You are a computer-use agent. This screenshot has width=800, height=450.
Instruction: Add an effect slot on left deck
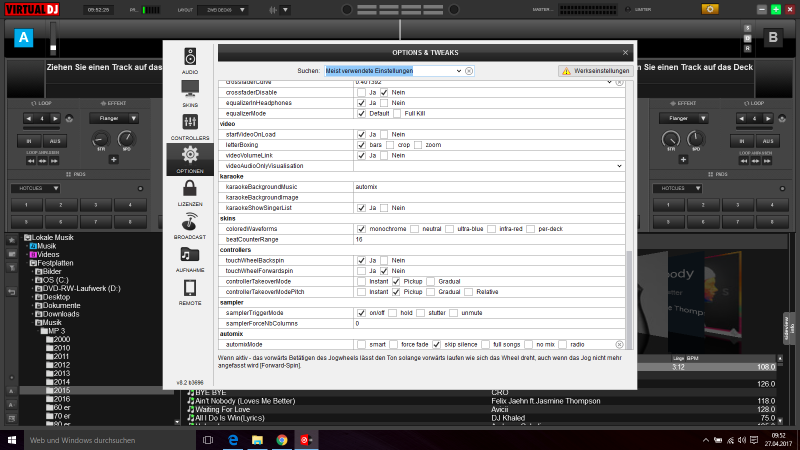tap(113, 160)
